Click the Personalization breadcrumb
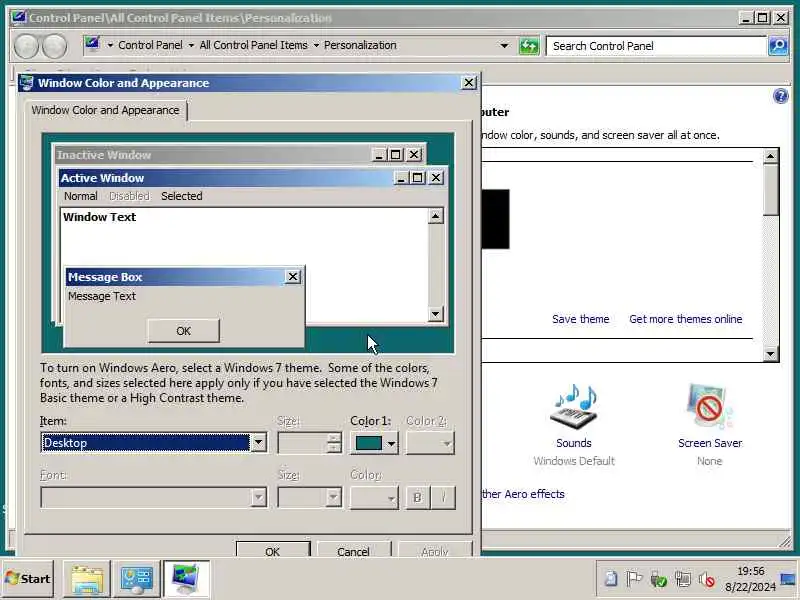The height and width of the screenshot is (600, 800). (x=360, y=45)
